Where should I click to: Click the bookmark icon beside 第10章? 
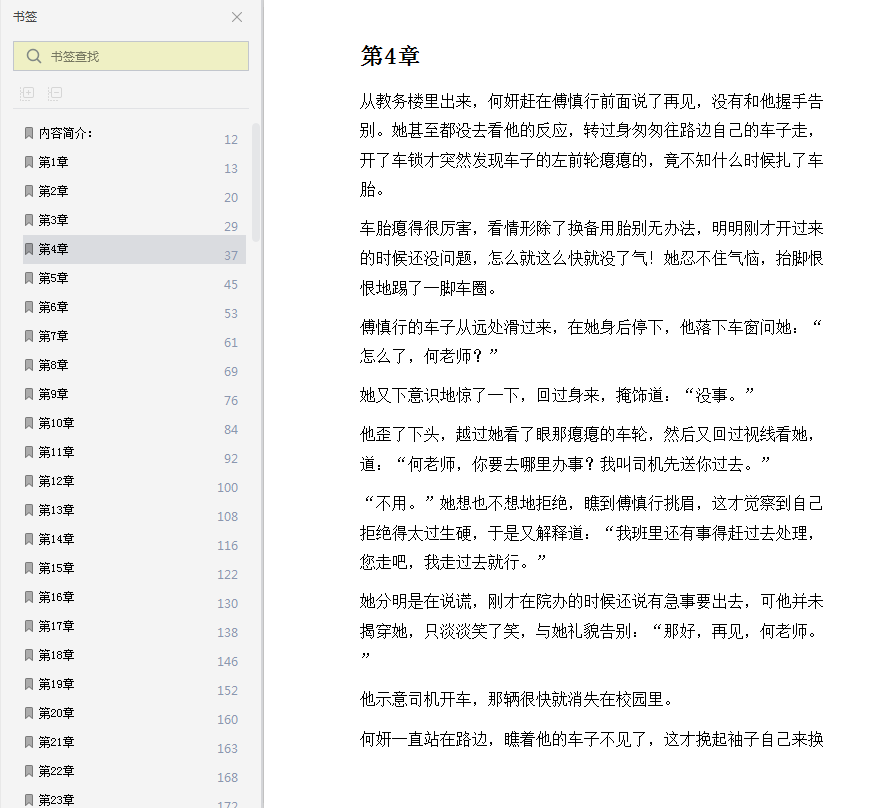[x=29, y=423]
